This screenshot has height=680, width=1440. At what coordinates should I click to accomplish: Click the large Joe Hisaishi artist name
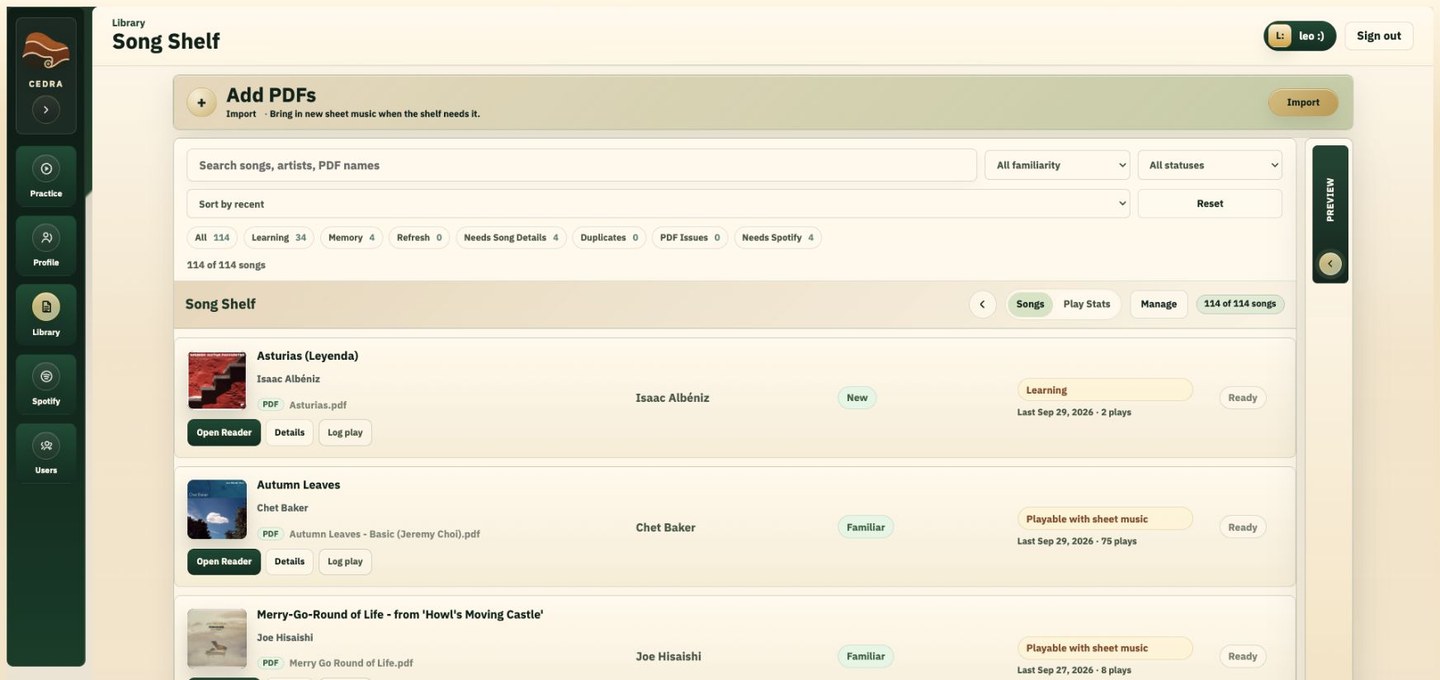tap(668, 656)
